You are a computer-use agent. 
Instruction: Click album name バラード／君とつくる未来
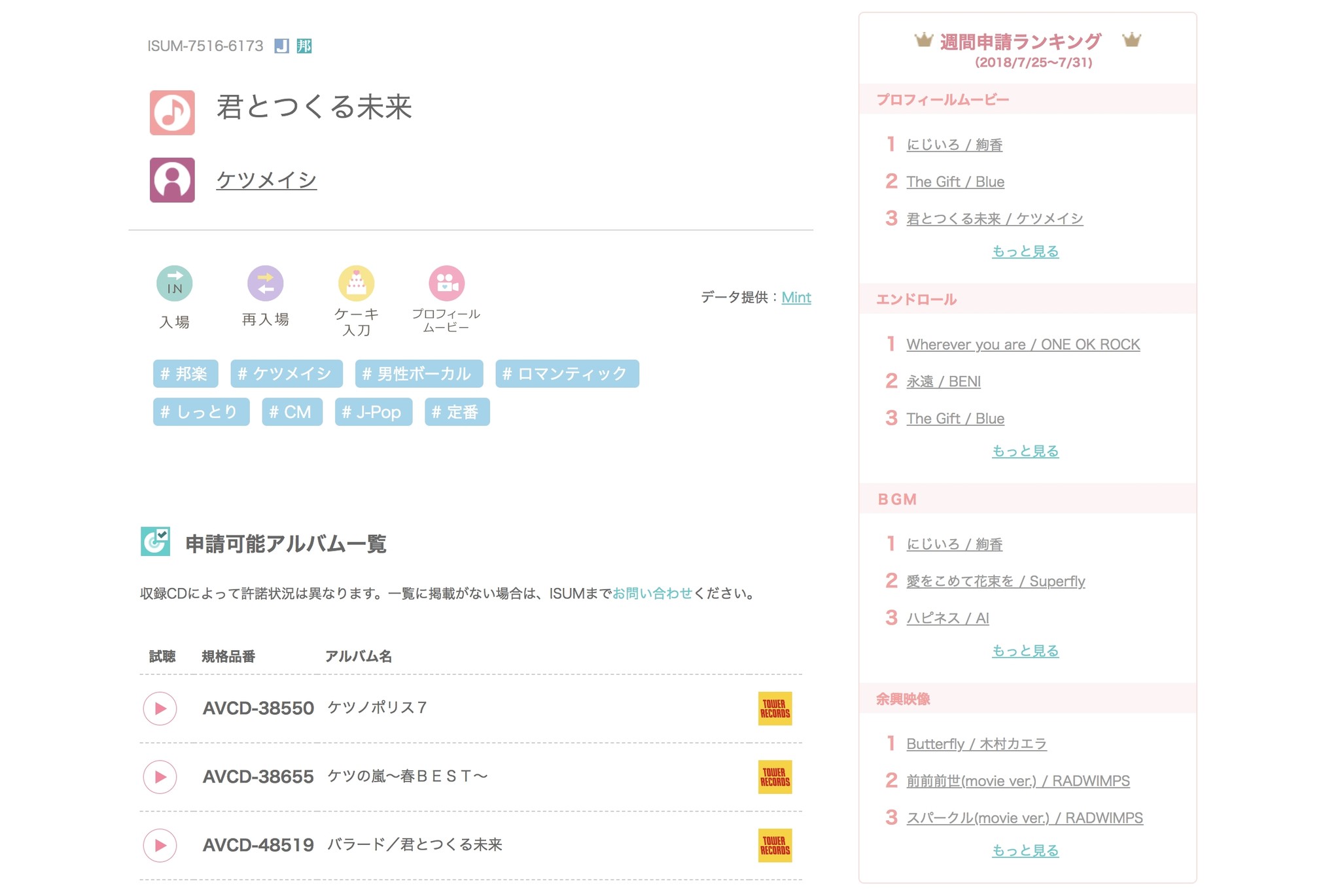click(414, 845)
